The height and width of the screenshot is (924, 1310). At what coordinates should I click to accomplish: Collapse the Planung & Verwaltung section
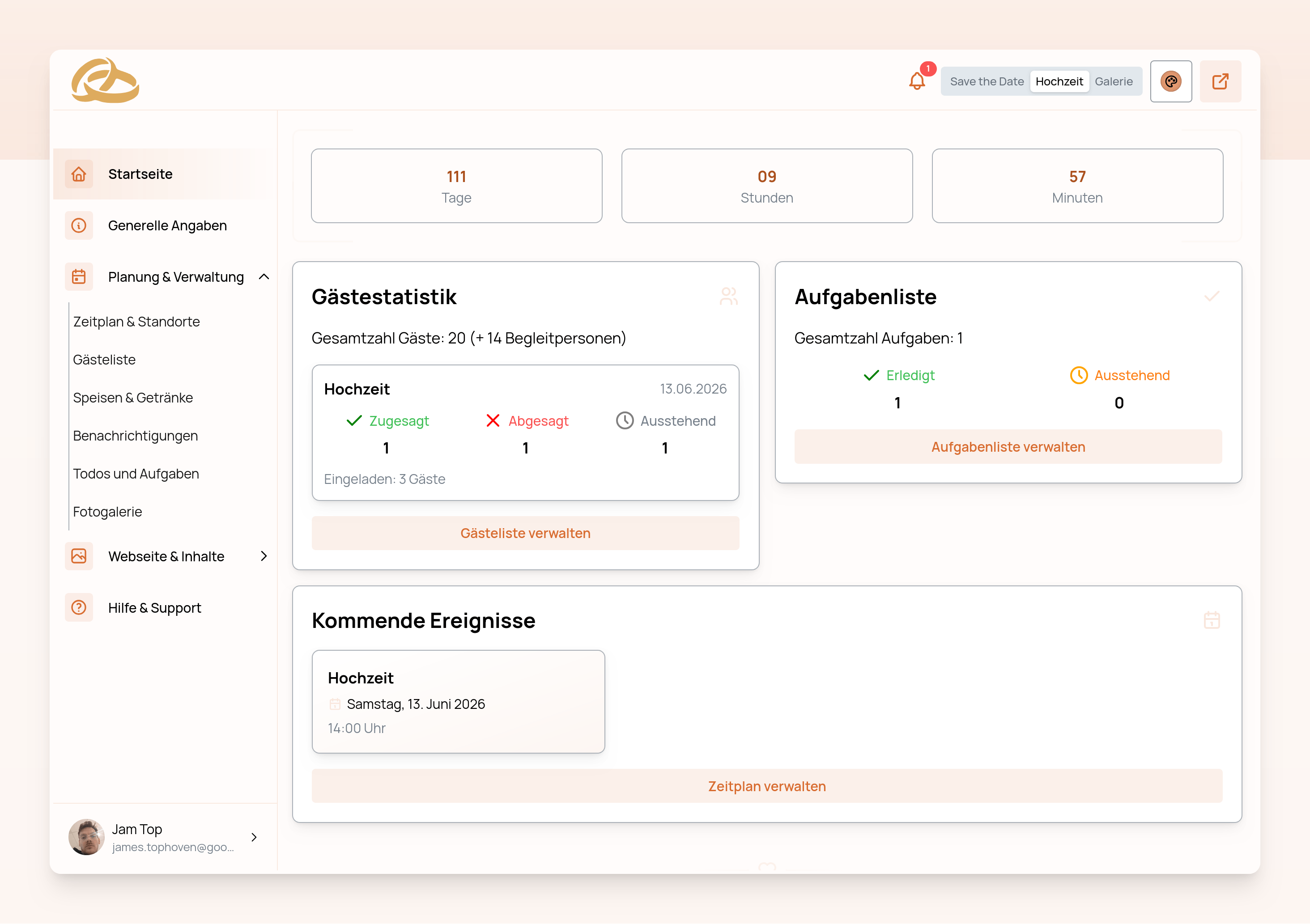point(264,277)
